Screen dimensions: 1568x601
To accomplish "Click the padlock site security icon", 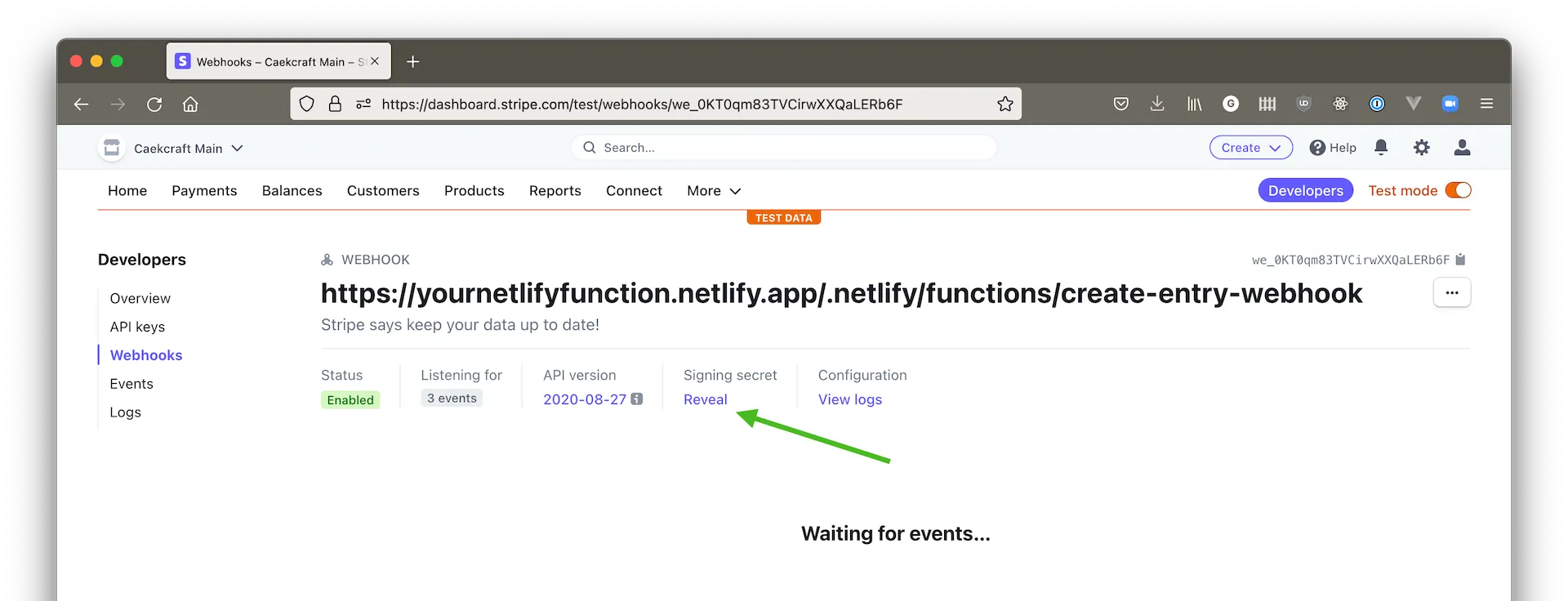I will tap(335, 104).
